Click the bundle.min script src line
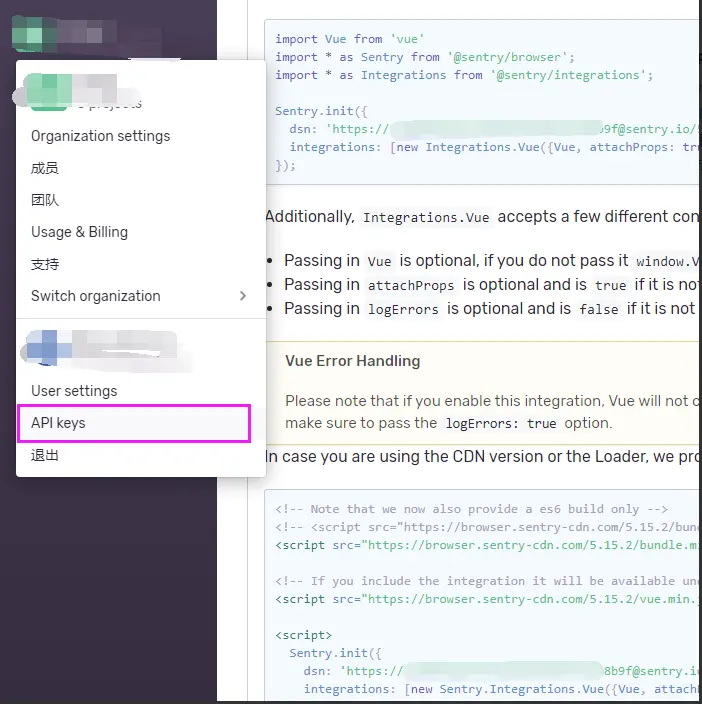 (487, 545)
